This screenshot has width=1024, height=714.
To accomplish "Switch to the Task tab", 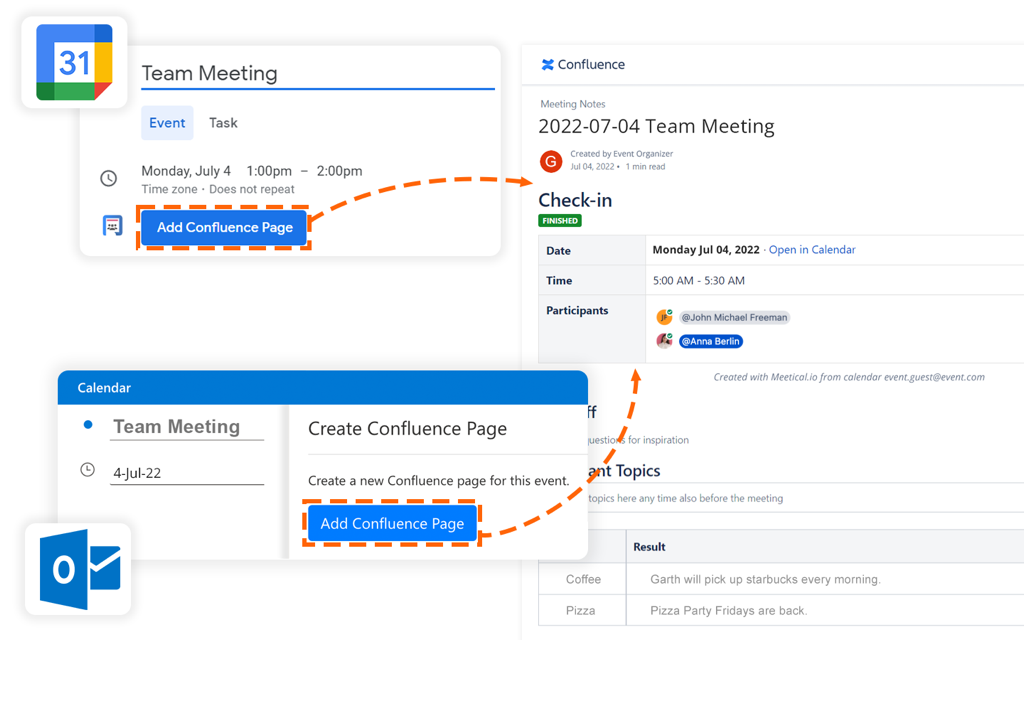I will pos(223,123).
